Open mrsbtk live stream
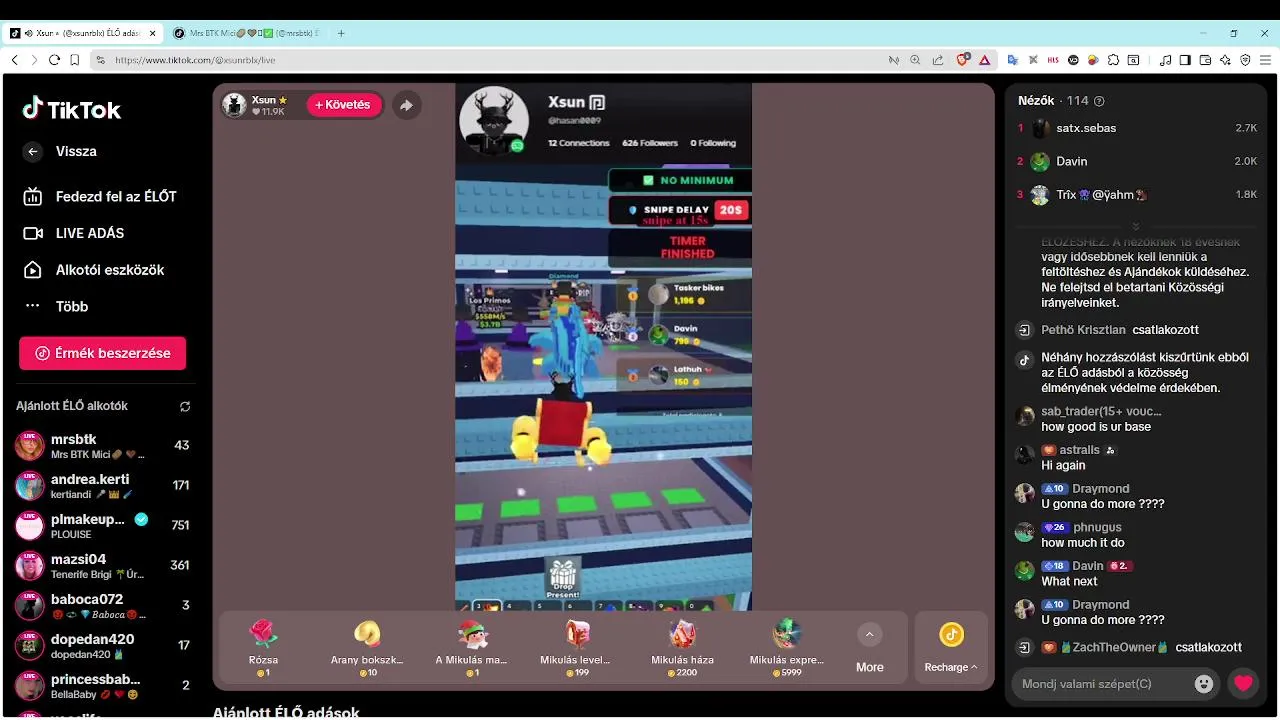Screen dimensions: 1280x720 point(102,446)
